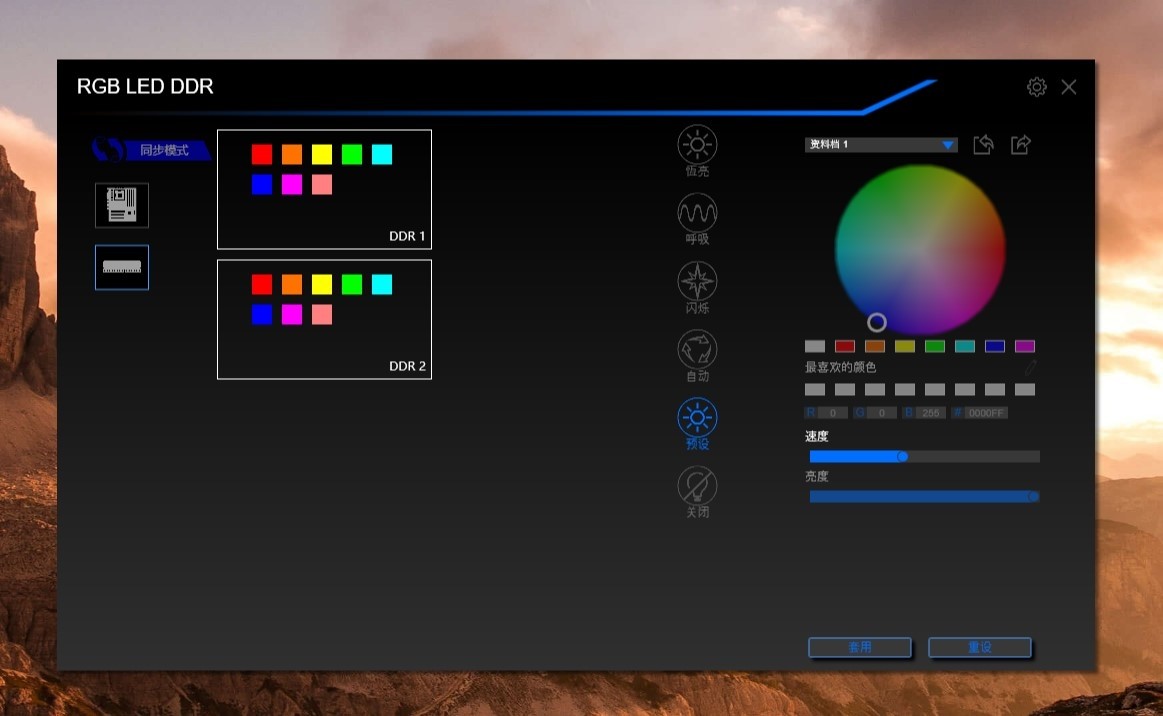Image resolution: width=1163 pixels, height=716 pixels.
Task: Turn off LEDs with the 关闭 icon
Action: click(x=697, y=486)
